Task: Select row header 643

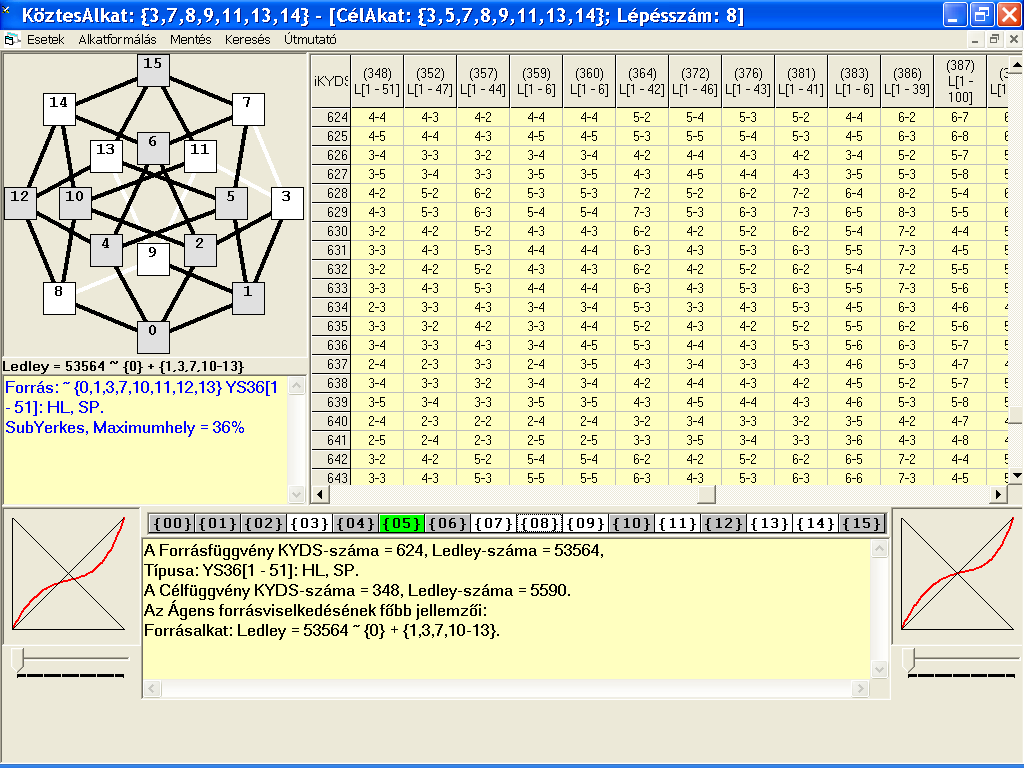Action: [330, 477]
